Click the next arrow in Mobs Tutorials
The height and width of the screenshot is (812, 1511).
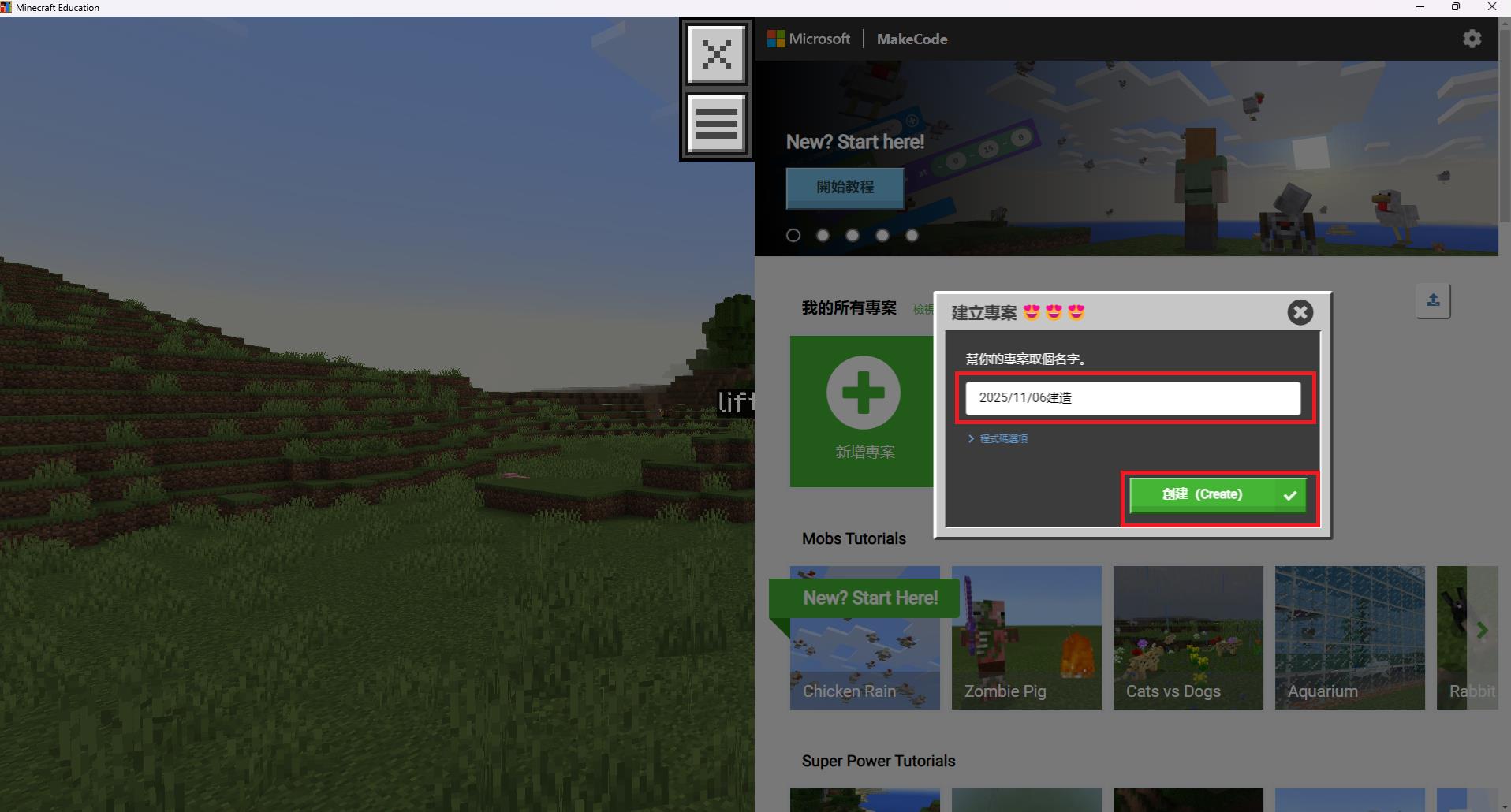click(1482, 630)
